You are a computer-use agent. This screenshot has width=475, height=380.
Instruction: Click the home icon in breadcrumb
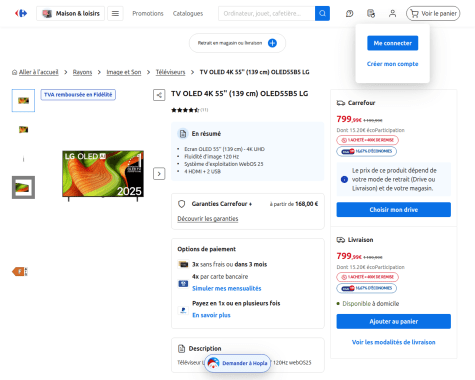click(15, 72)
